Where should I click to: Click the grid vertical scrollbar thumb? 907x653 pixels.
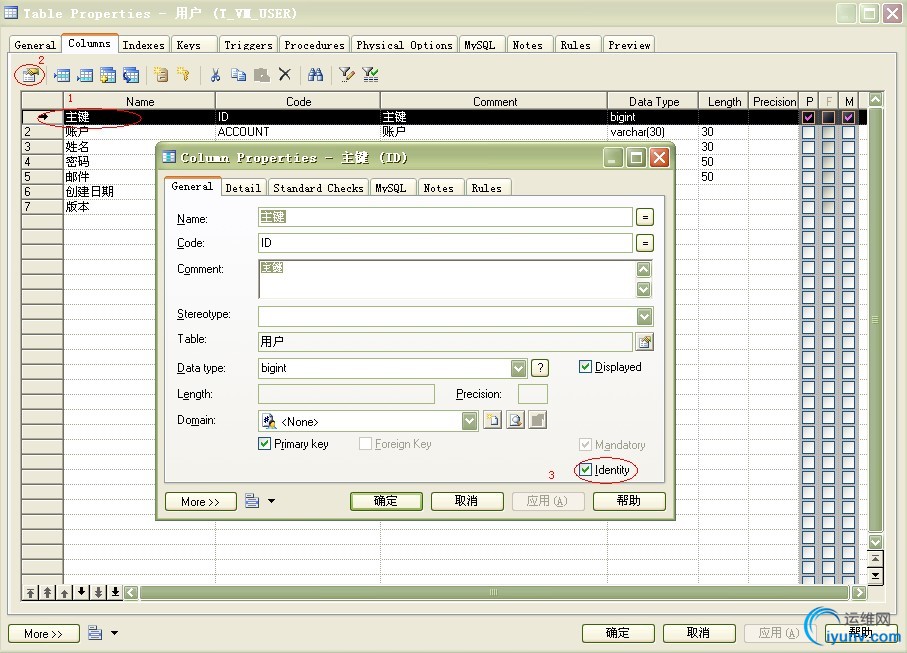(875, 319)
